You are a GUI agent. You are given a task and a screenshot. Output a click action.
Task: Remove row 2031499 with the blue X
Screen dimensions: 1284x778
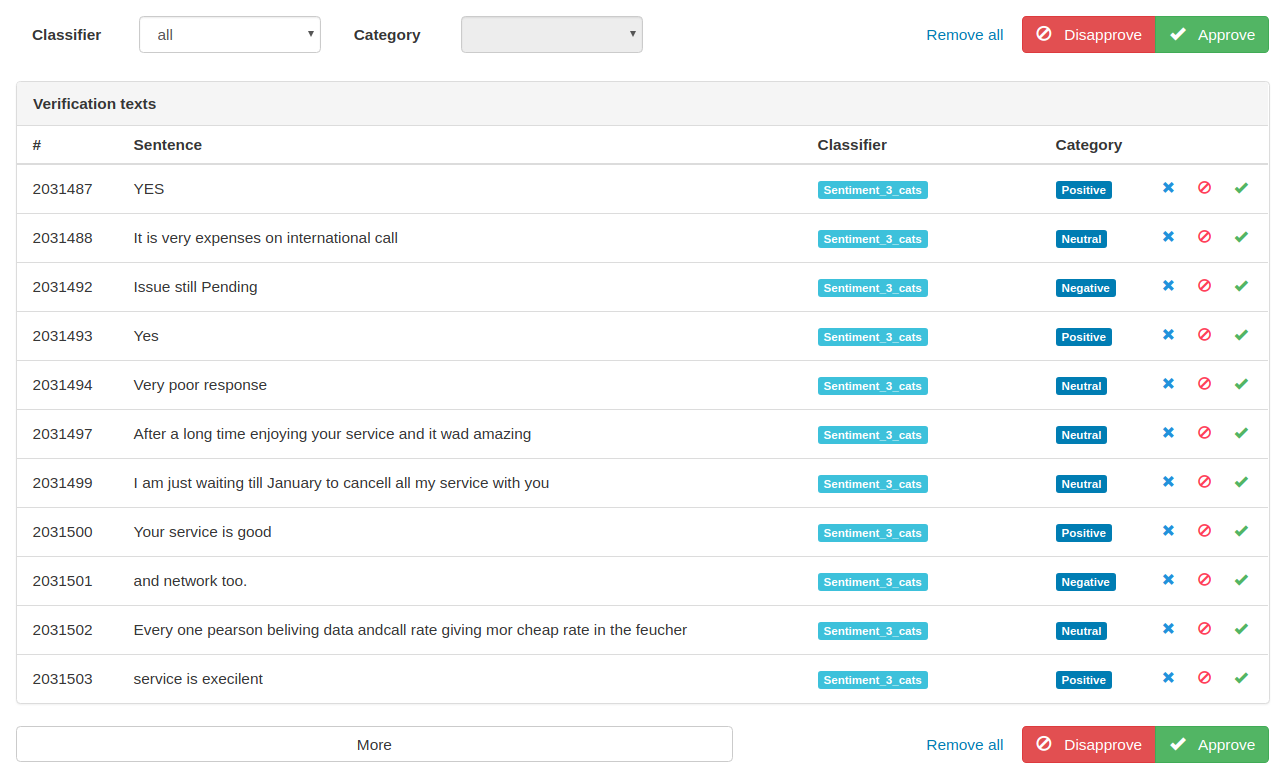point(1168,482)
